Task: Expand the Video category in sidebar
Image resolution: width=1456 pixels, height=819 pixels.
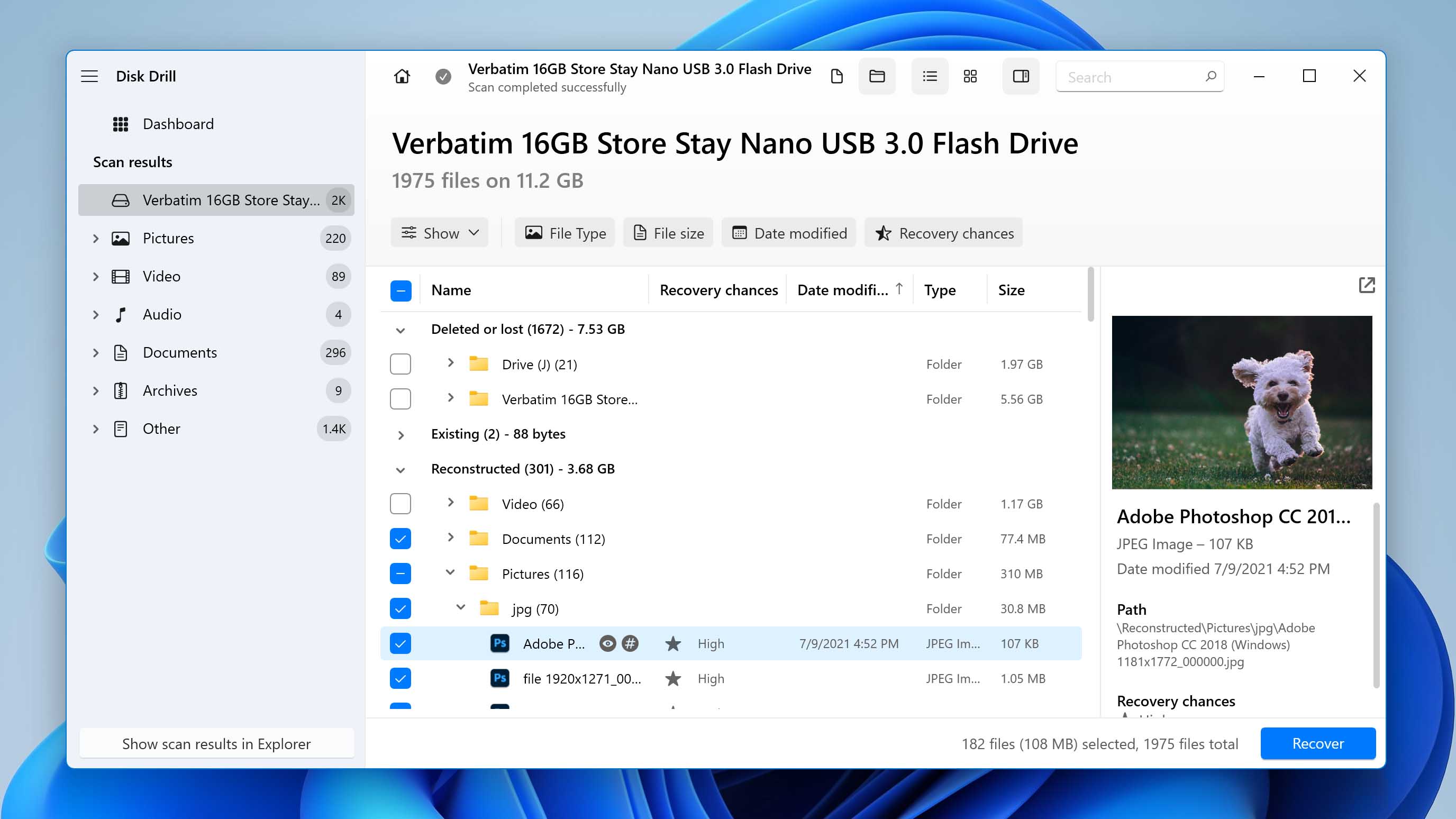Action: coord(96,276)
